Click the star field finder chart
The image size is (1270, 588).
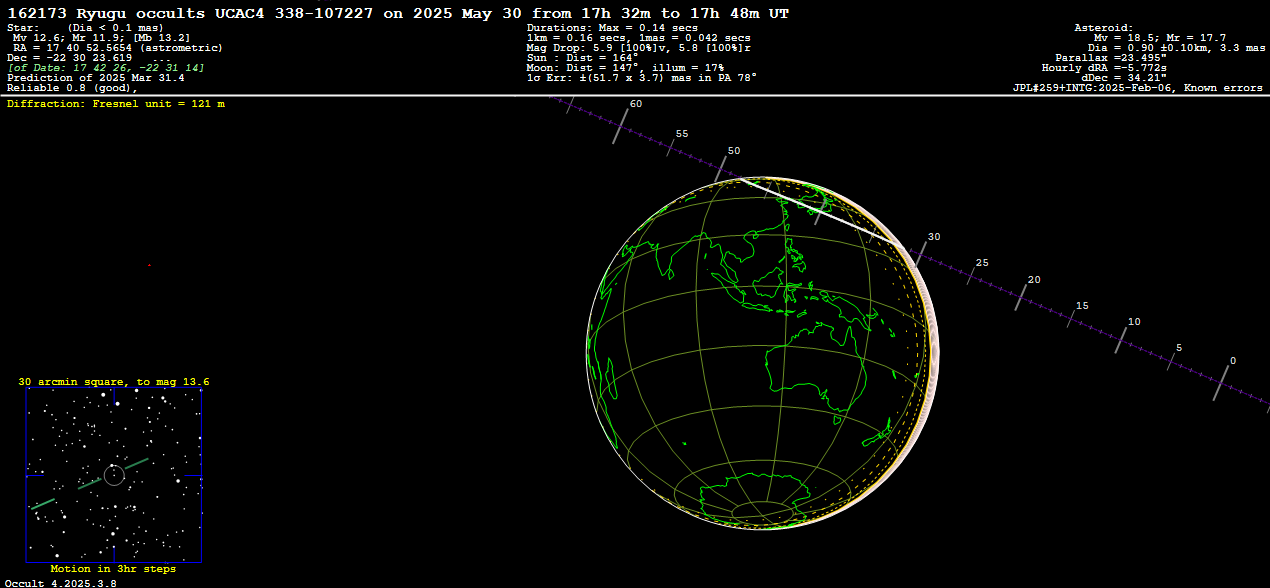coord(114,475)
